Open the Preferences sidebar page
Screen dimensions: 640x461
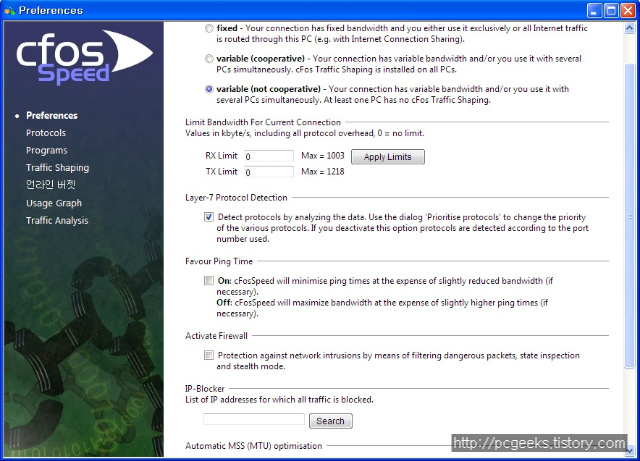[x=52, y=116]
